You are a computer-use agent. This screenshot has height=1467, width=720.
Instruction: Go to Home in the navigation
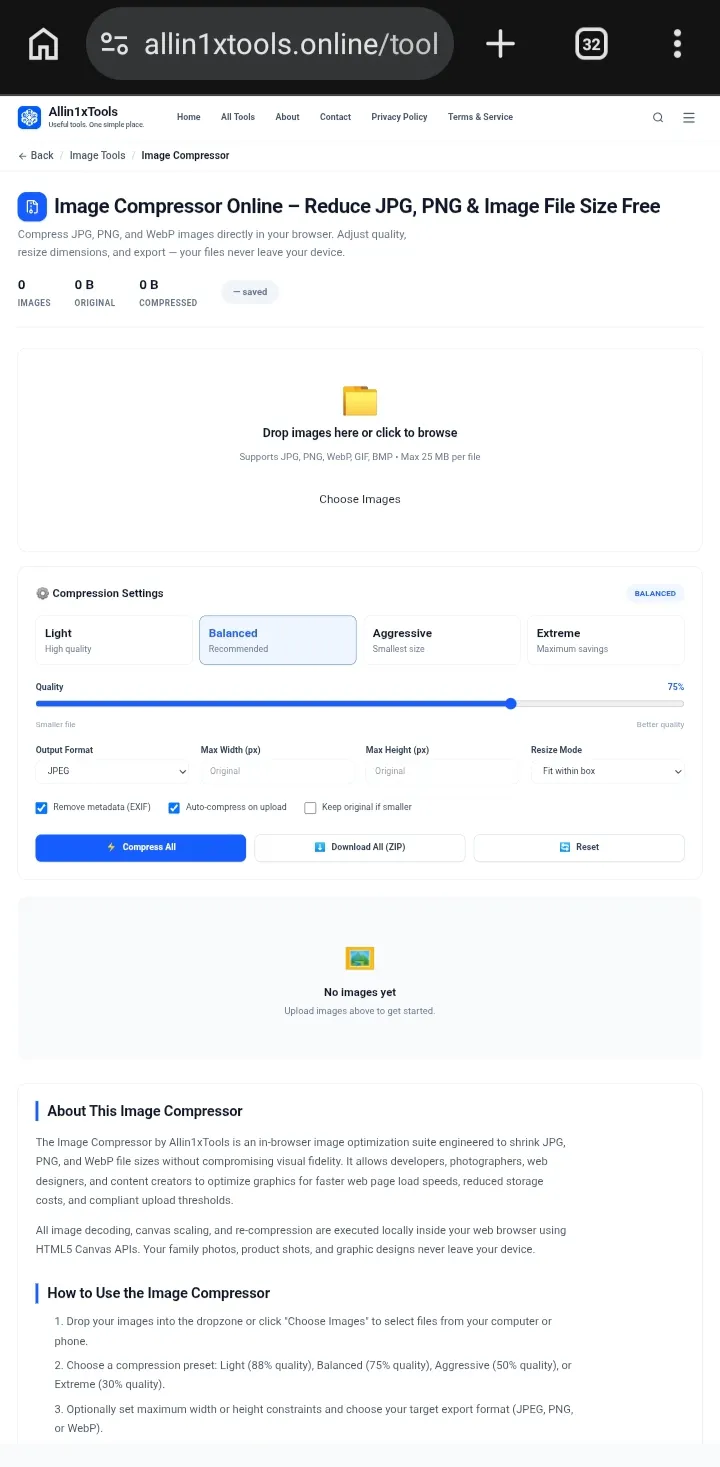click(189, 117)
